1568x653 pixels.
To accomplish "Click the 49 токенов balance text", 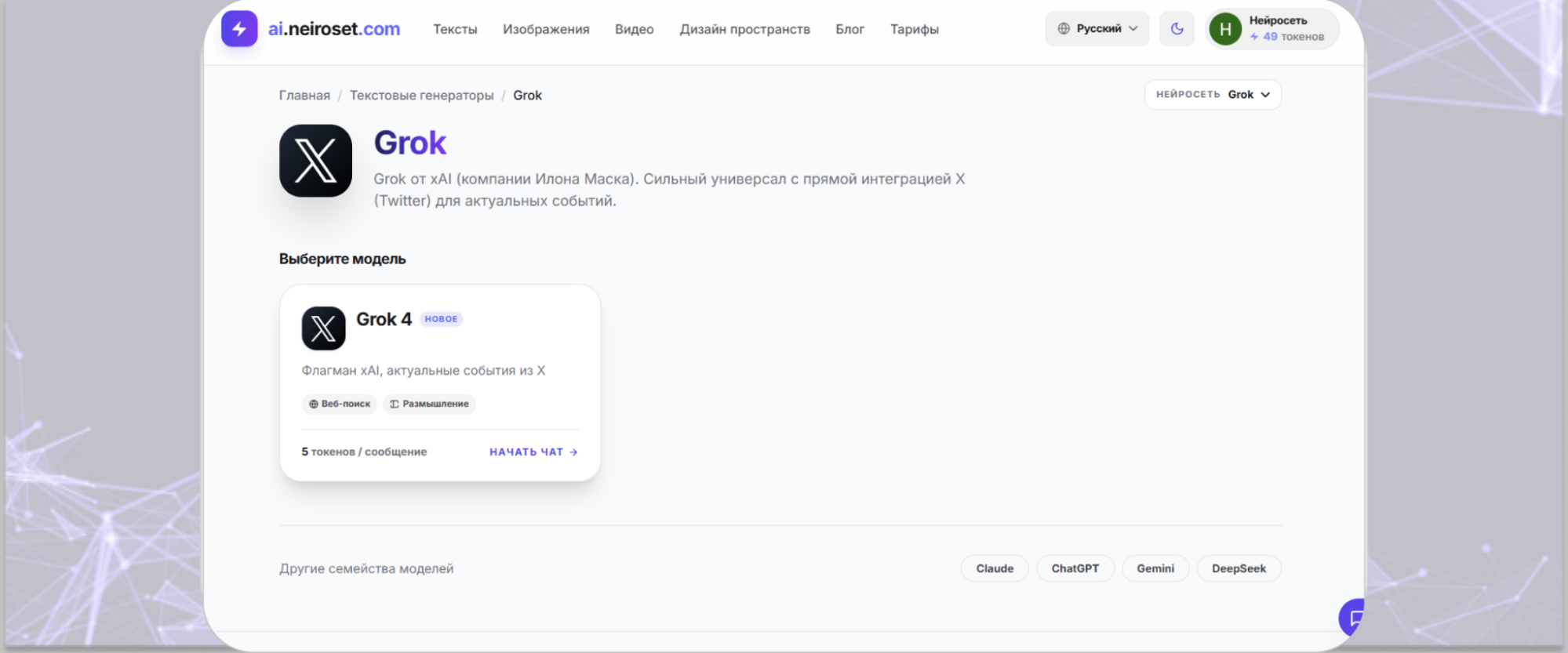I will pos(1287,37).
